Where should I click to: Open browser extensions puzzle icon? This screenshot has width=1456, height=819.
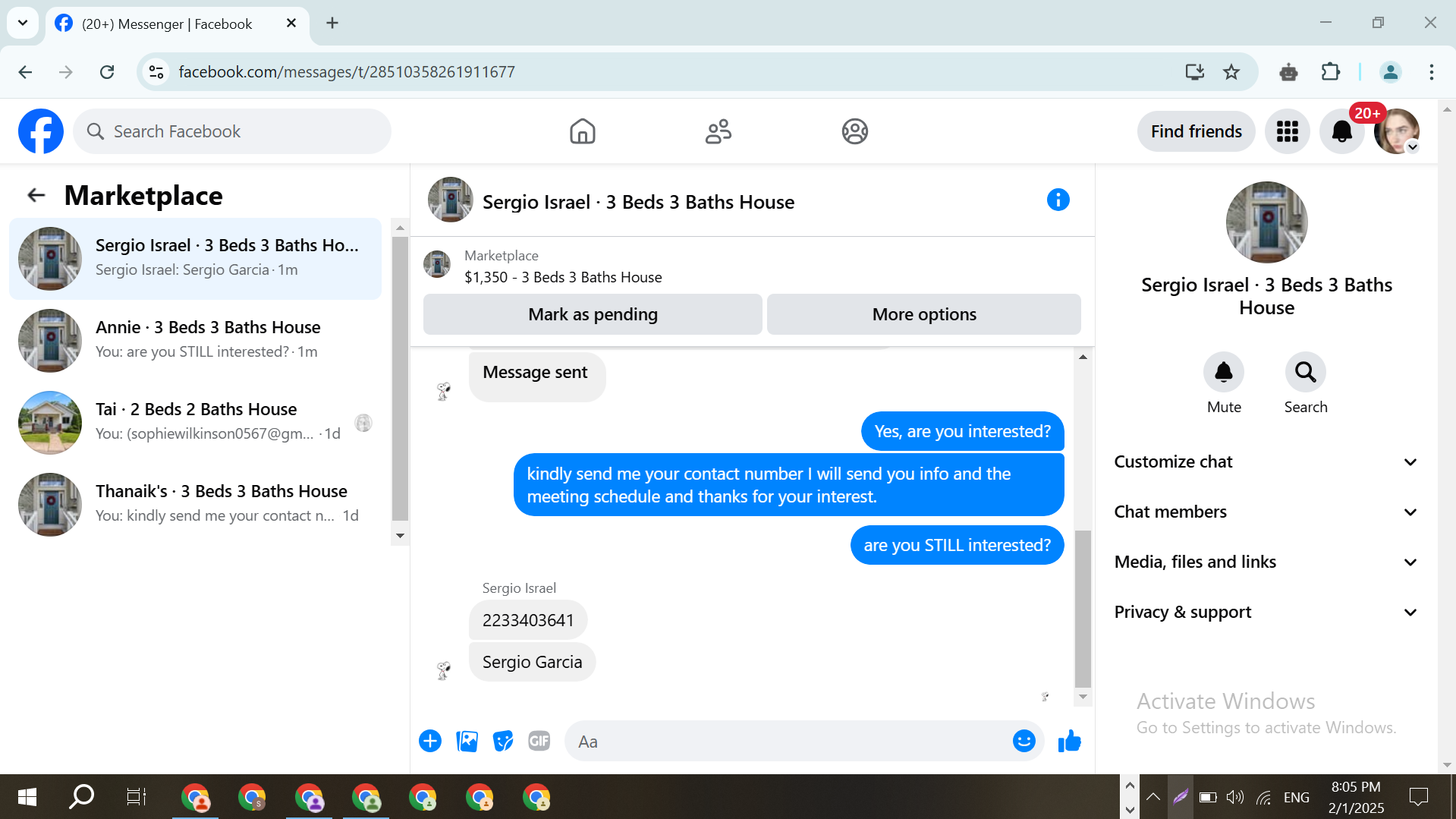[x=1331, y=72]
